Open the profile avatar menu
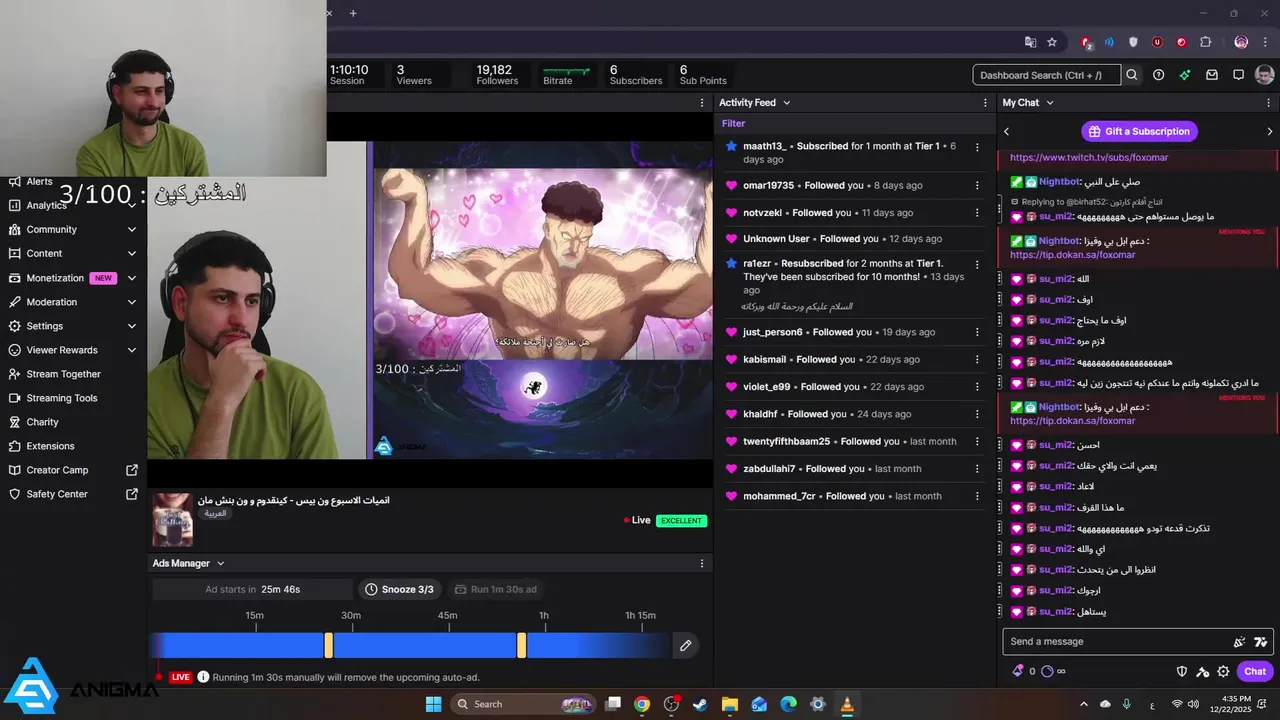 [1265, 75]
